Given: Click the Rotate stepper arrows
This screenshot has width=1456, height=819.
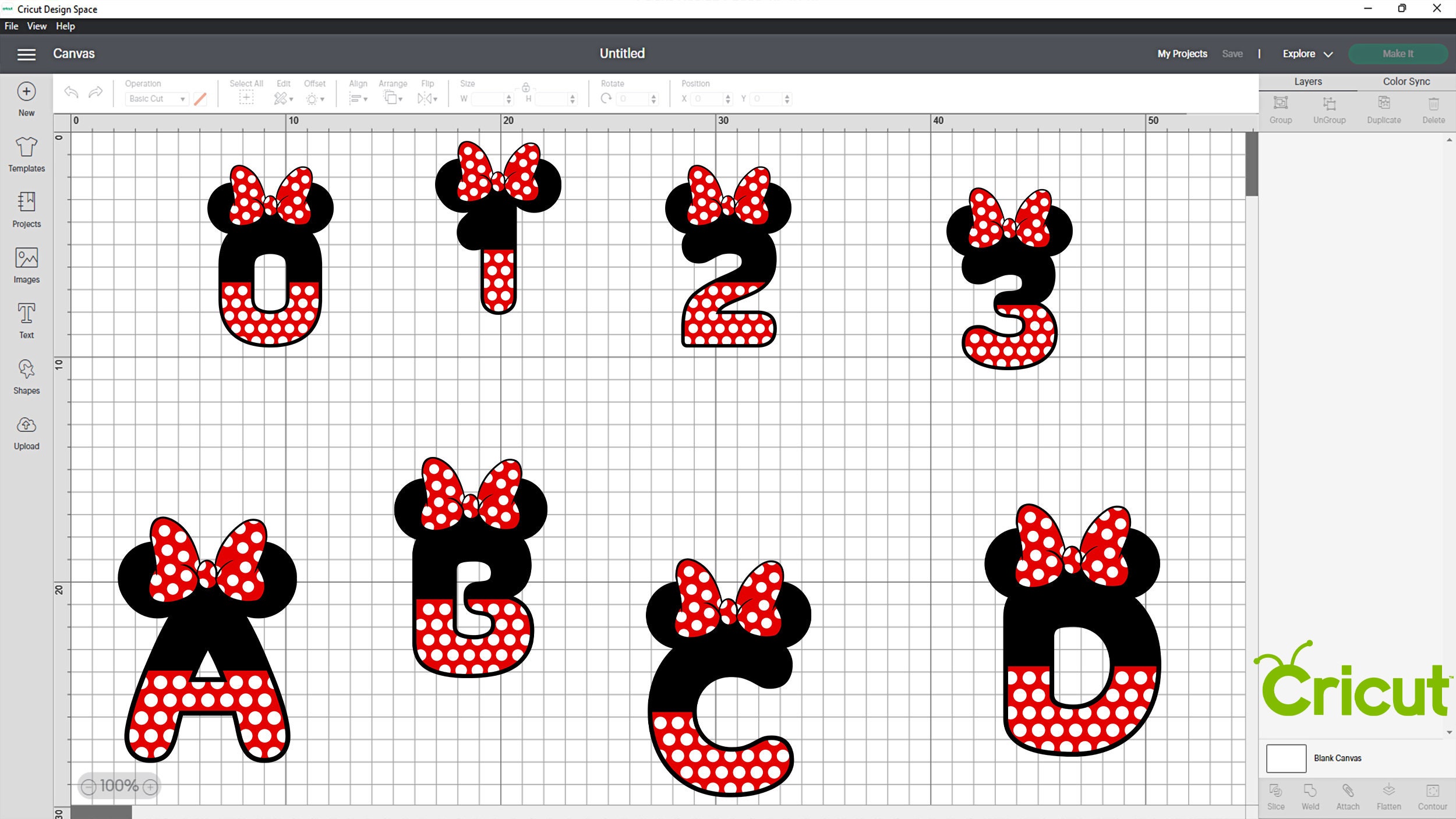Looking at the screenshot, I should tap(654, 99).
